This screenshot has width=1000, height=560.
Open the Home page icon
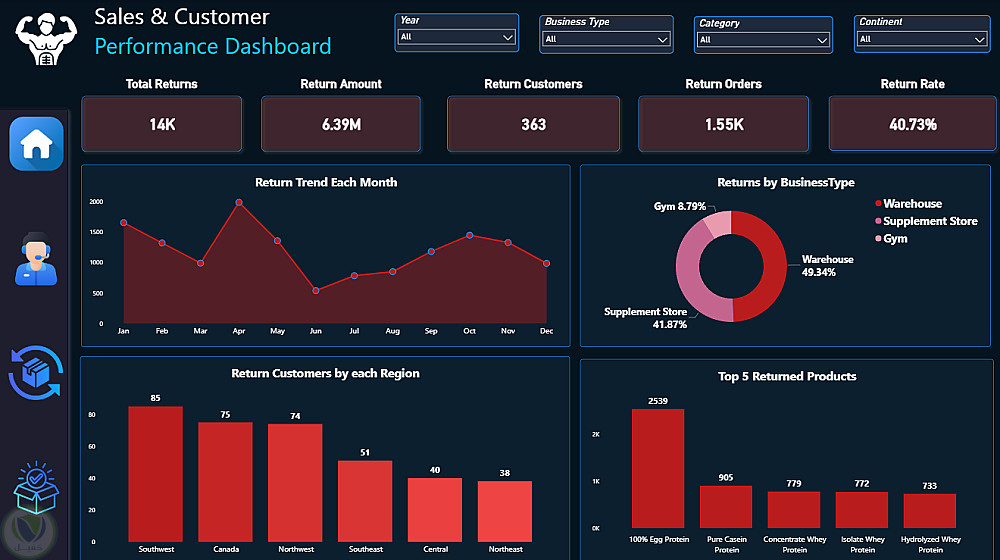tap(36, 144)
